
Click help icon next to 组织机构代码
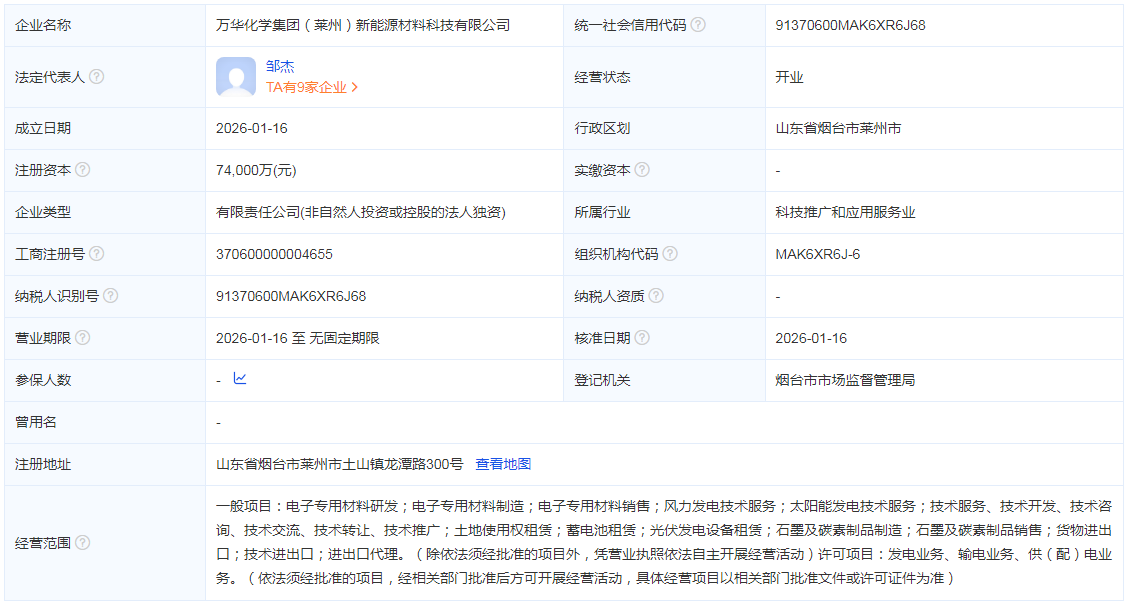(x=670, y=254)
